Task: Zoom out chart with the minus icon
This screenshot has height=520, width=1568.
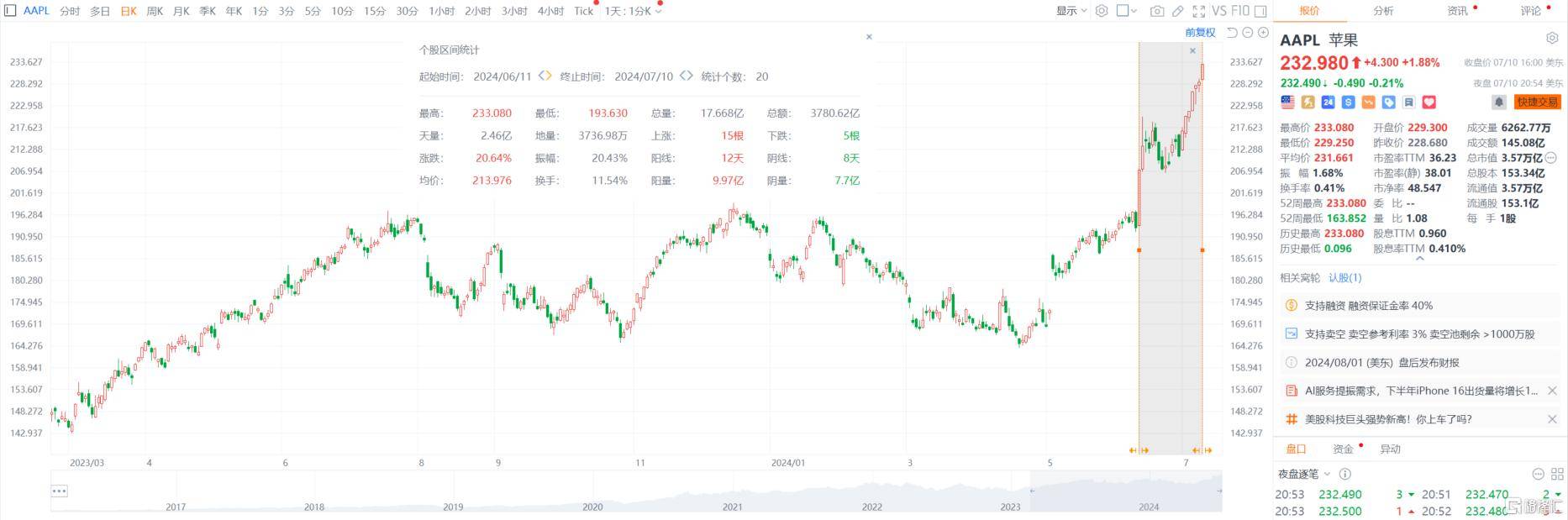Action: pyautogui.click(x=1248, y=32)
